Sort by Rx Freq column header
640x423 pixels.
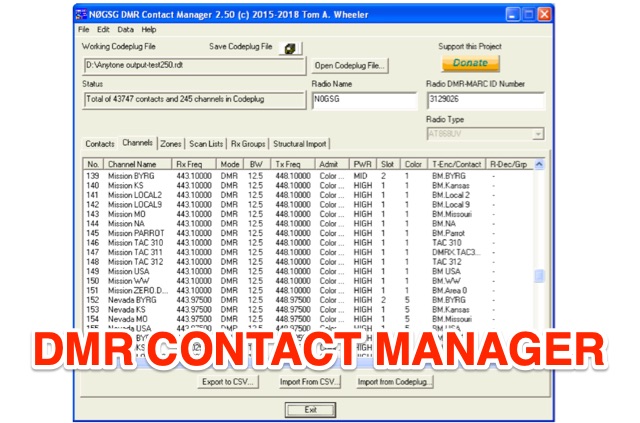tap(193, 164)
